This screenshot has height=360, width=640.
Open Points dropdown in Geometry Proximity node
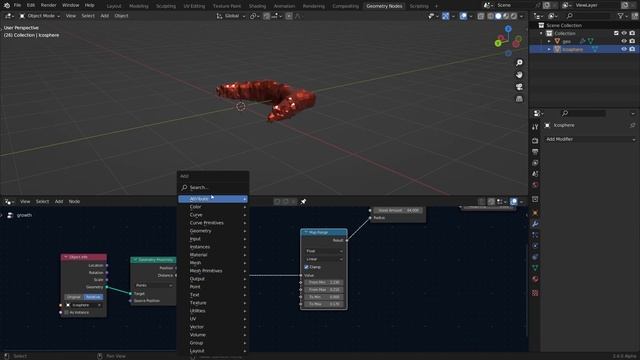[153, 285]
